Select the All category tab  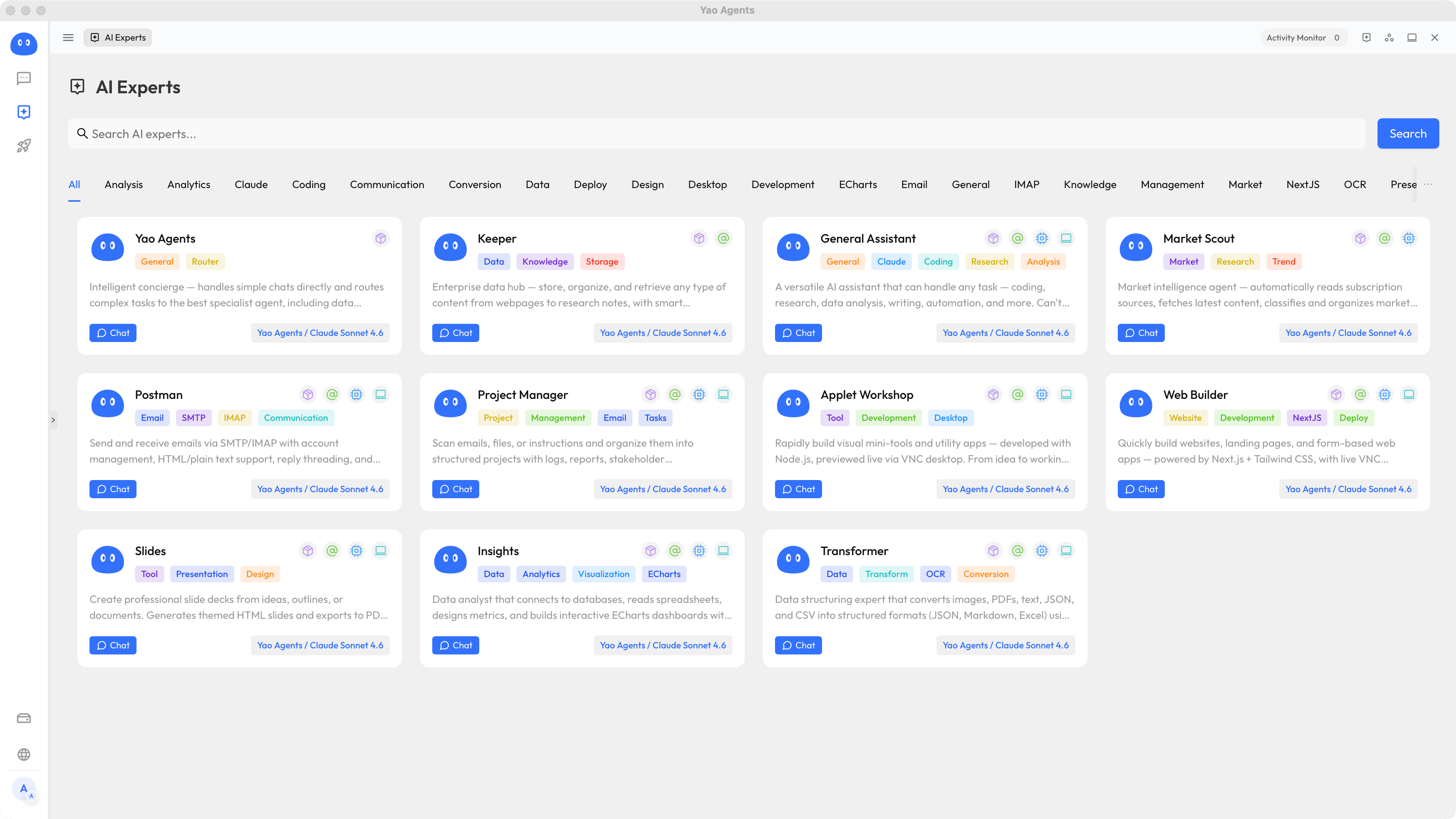click(74, 184)
